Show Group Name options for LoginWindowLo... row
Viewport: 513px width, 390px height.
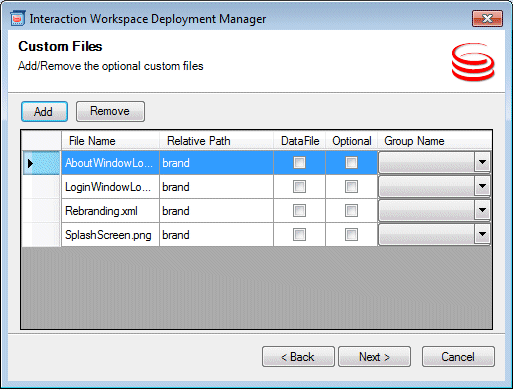pyautogui.click(x=482, y=187)
